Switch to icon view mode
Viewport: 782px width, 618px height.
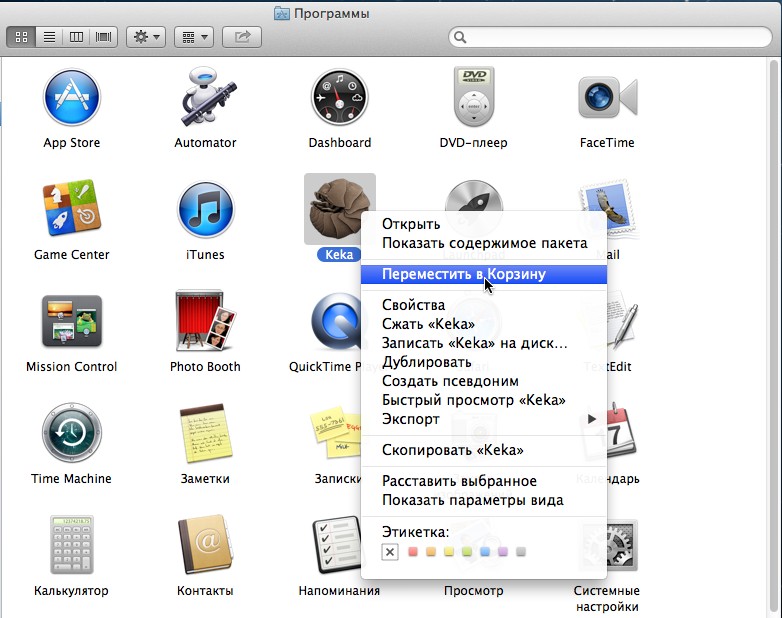click(21, 37)
